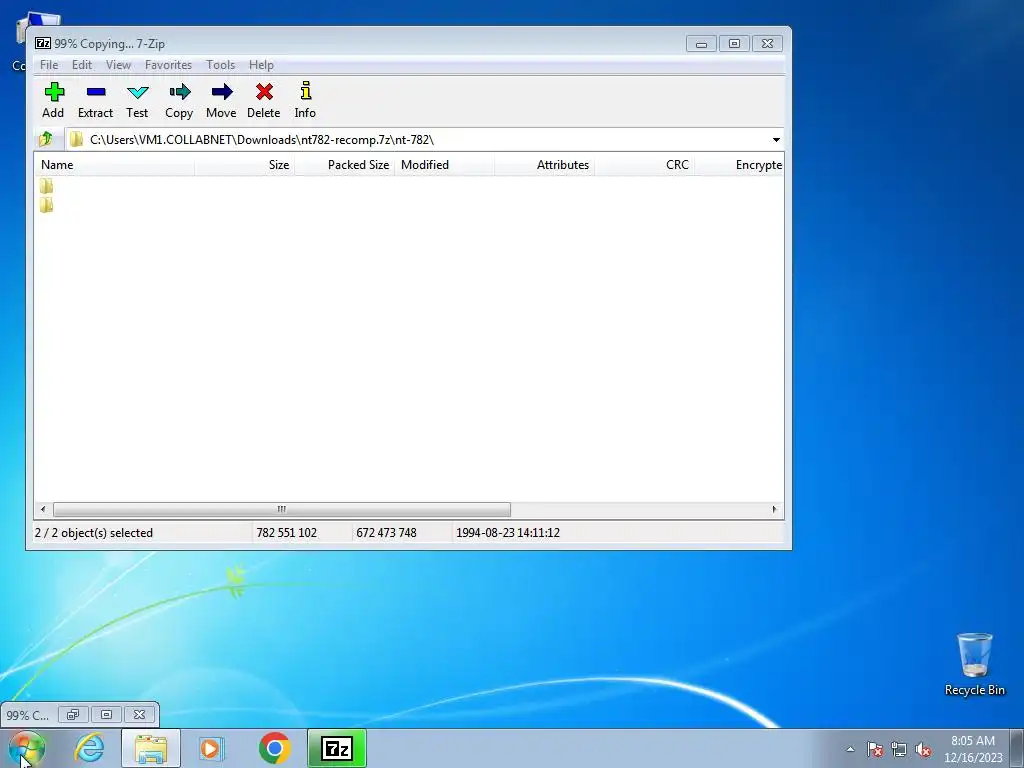
Task: Sort by CRC column header
Action: (645, 165)
